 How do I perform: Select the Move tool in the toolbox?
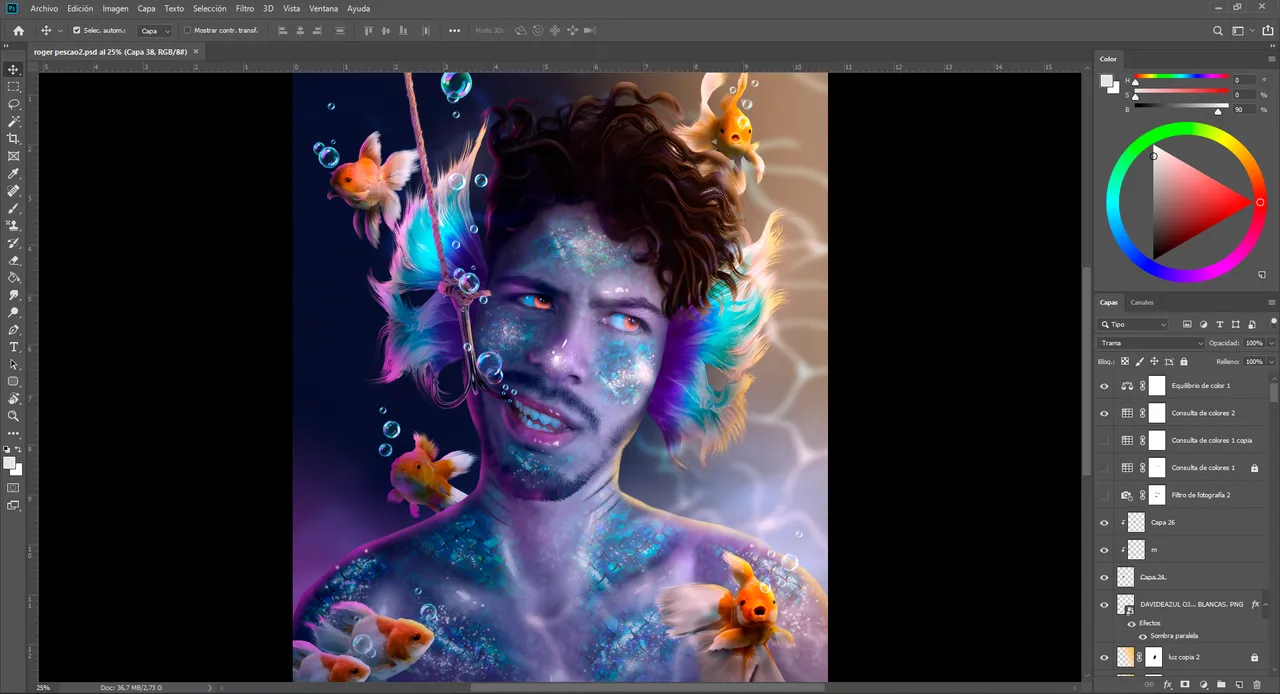coord(14,69)
